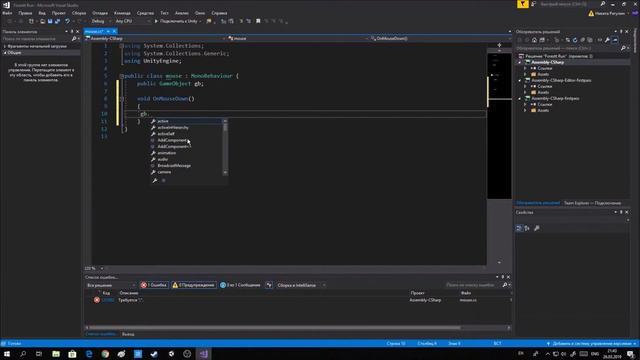Screen dimensions: 640x360
Task: Open the Debug configuration dropdown
Action: pyautogui.click(x=100, y=21)
